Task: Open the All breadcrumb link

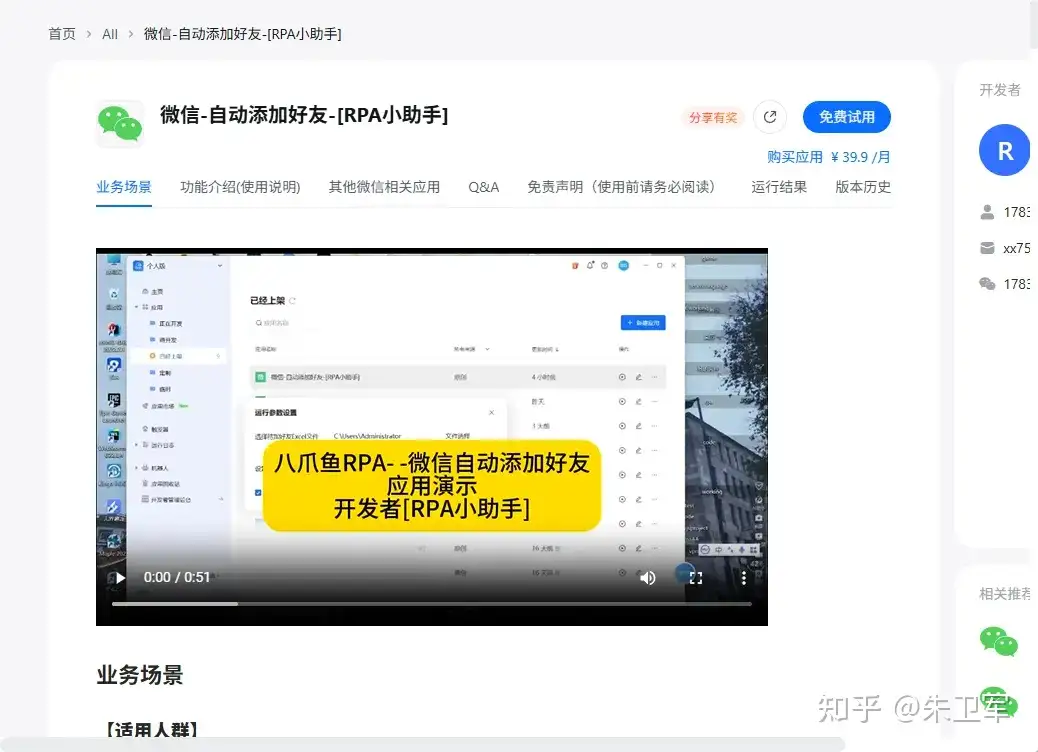Action: pyautogui.click(x=110, y=34)
